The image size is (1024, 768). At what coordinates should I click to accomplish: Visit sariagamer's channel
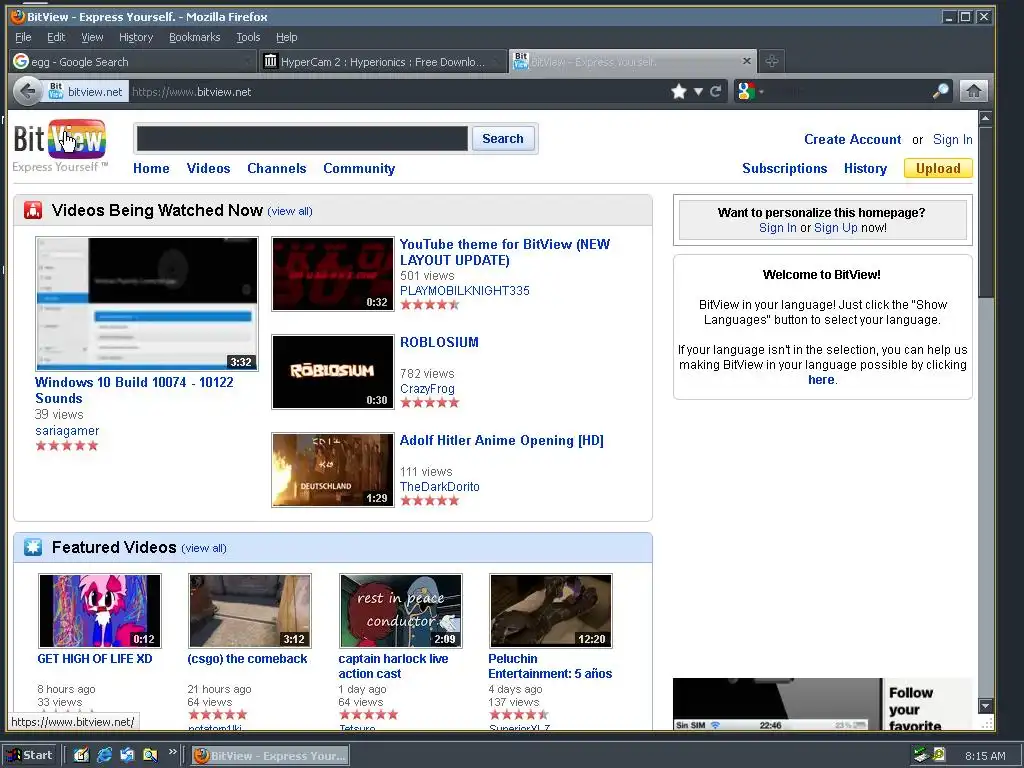click(67, 430)
